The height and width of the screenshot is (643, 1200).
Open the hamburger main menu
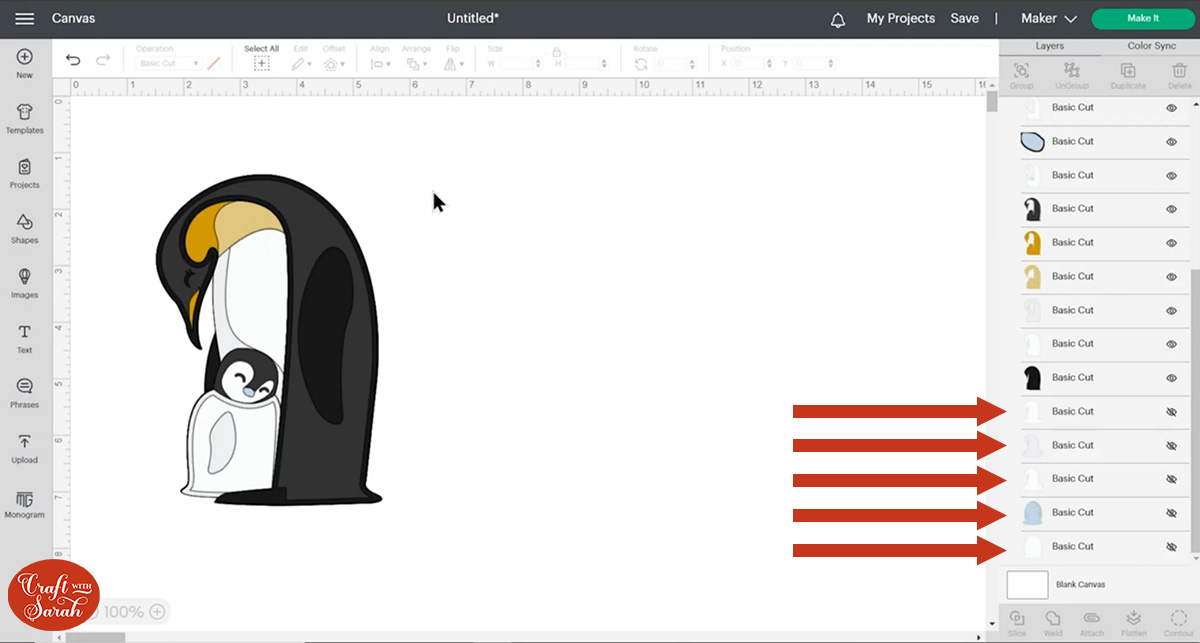click(x=24, y=18)
